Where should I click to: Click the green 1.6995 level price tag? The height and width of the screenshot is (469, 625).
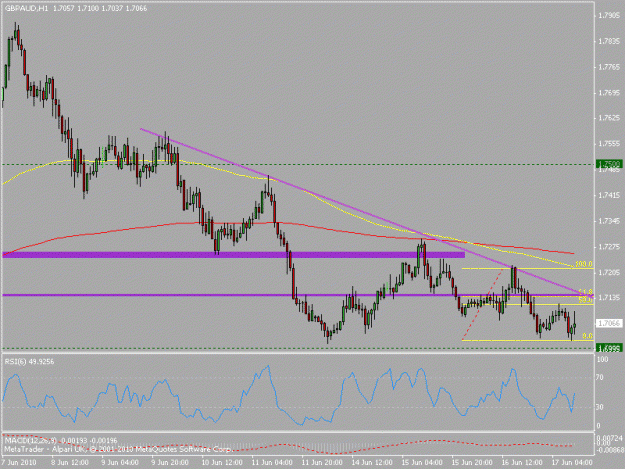tap(609, 349)
